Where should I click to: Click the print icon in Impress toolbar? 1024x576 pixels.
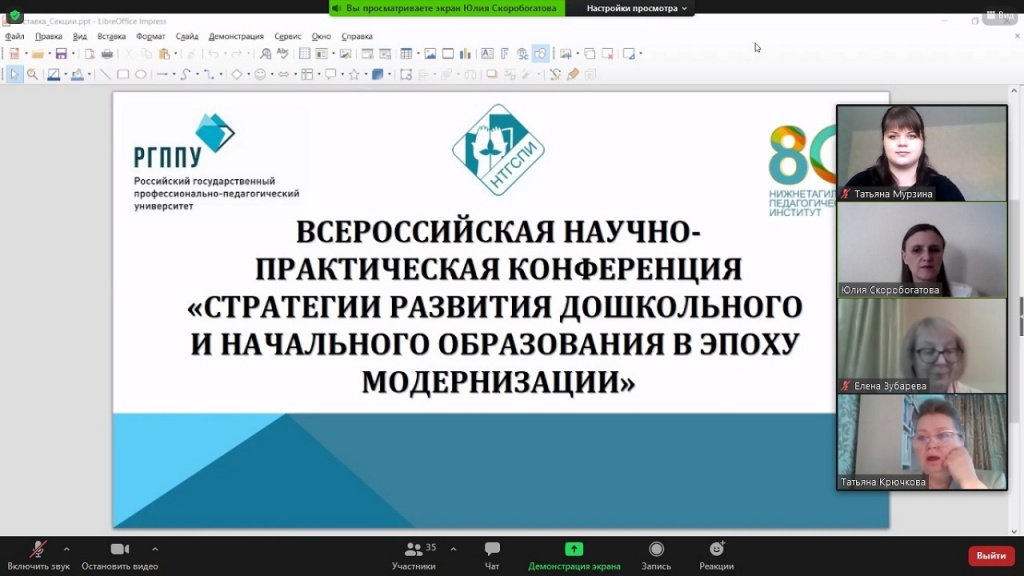(x=107, y=54)
